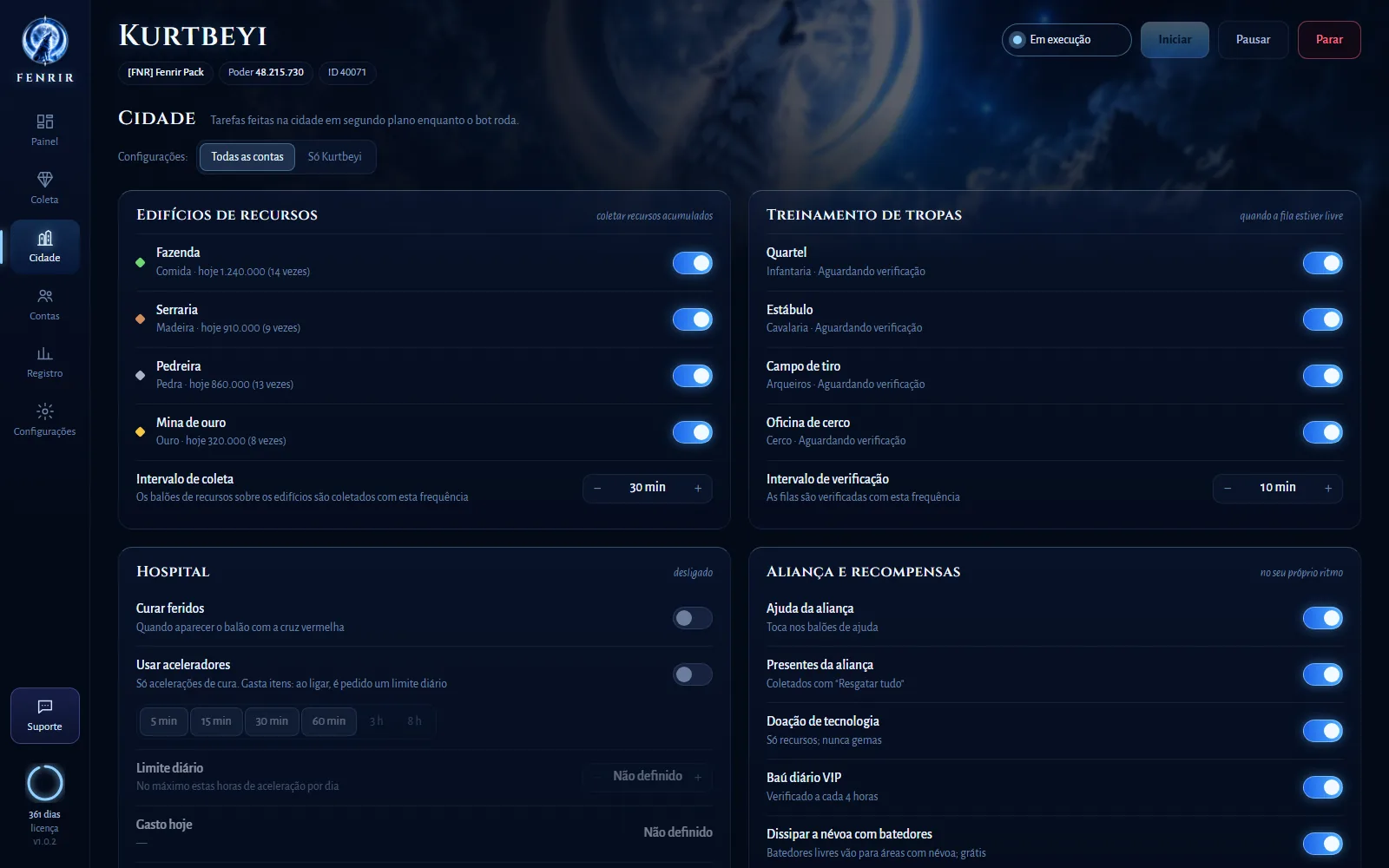This screenshot has height=868, width=1389.
Task: Toggle the Baú diário VIP switch
Action: point(1323,787)
